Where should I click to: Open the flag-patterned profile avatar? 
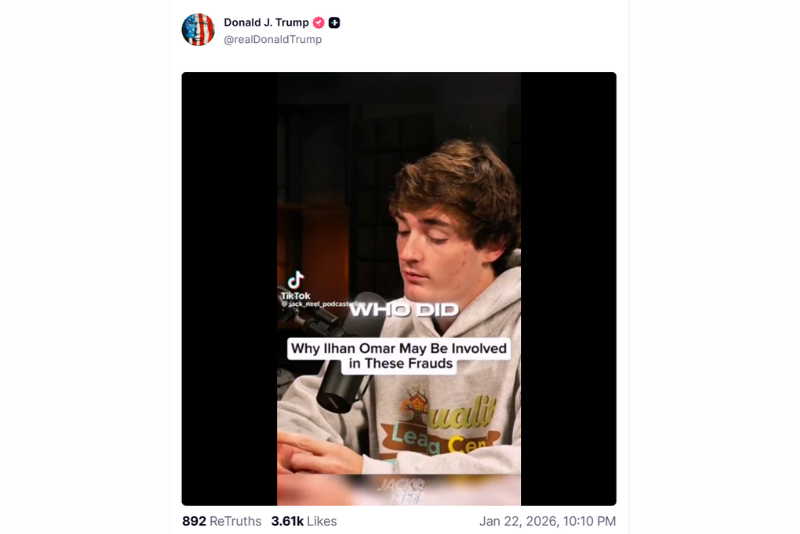[198, 30]
